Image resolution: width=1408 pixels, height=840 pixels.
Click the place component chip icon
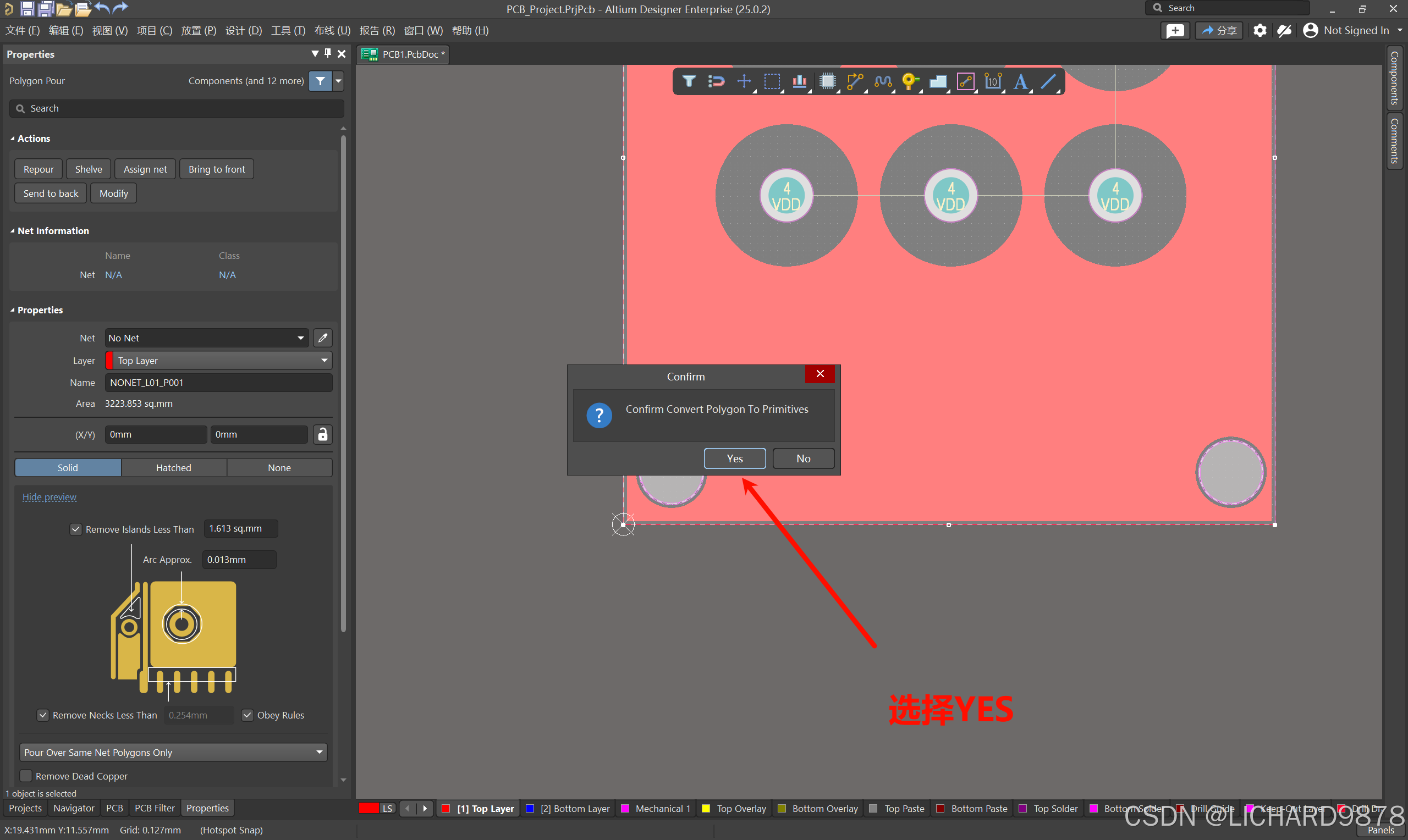[x=827, y=81]
